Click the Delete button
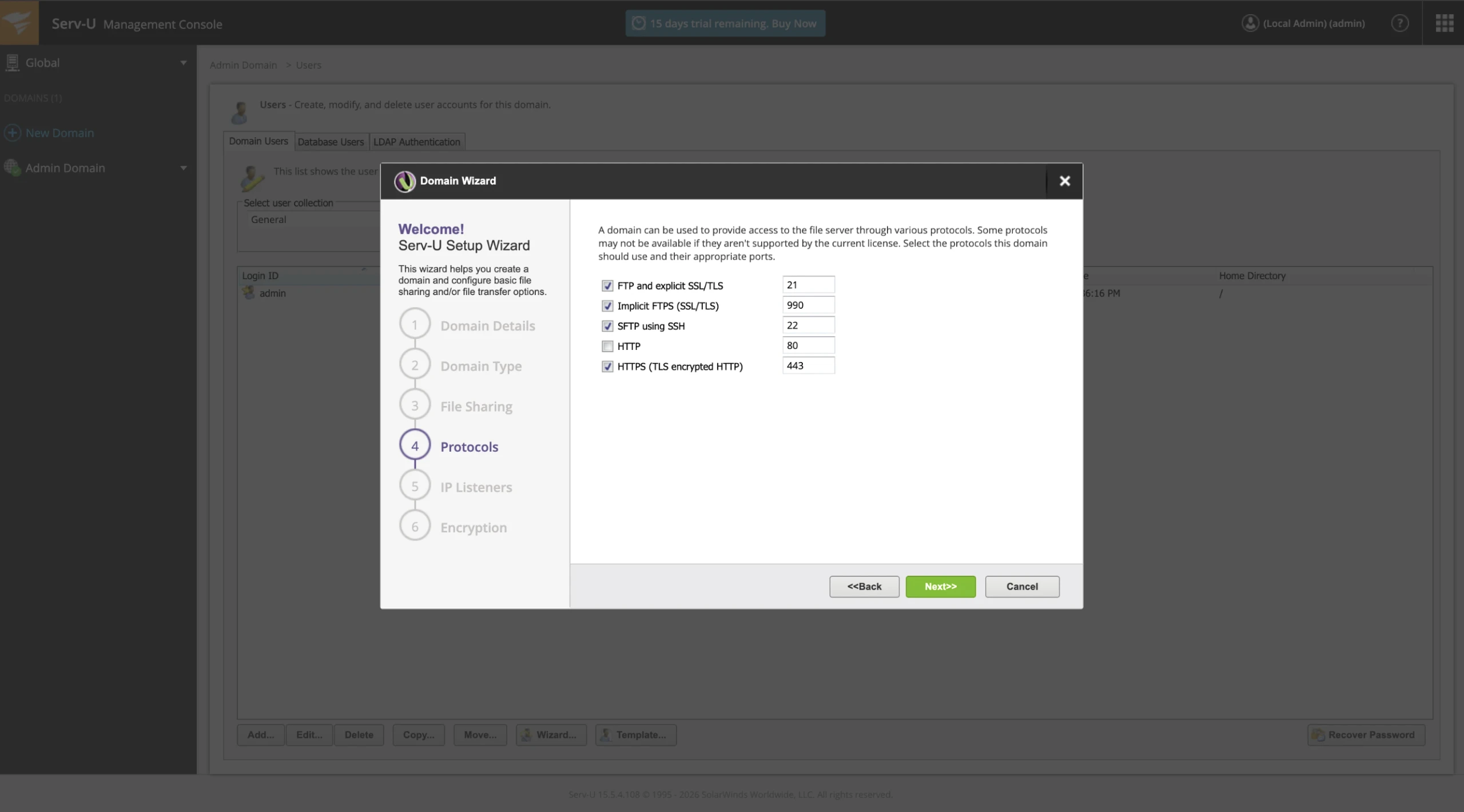Viewport: 1464px width, 812px height. pos(359,735)
